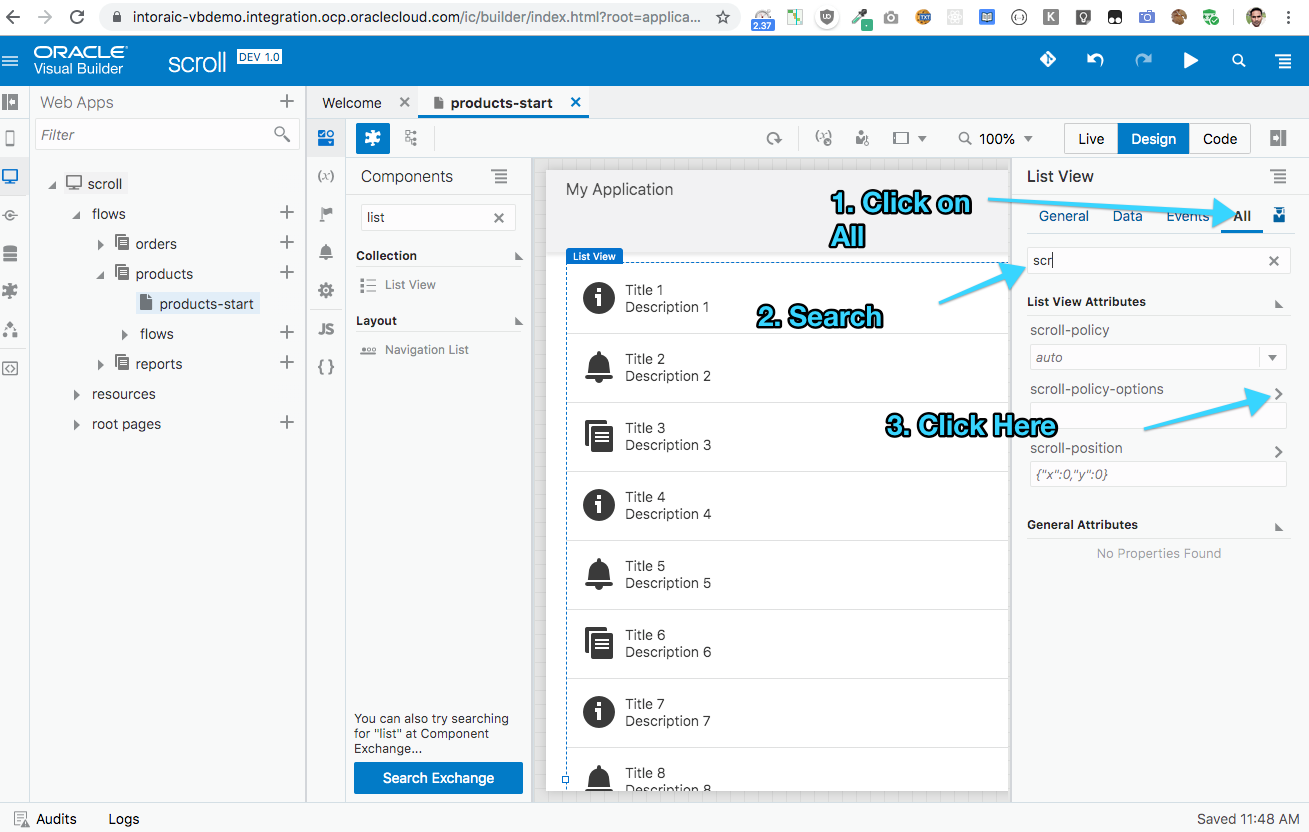Screen dimensions: 1309x832
Task: Clear the component search 'list' text
Action: tap(499, 218)
